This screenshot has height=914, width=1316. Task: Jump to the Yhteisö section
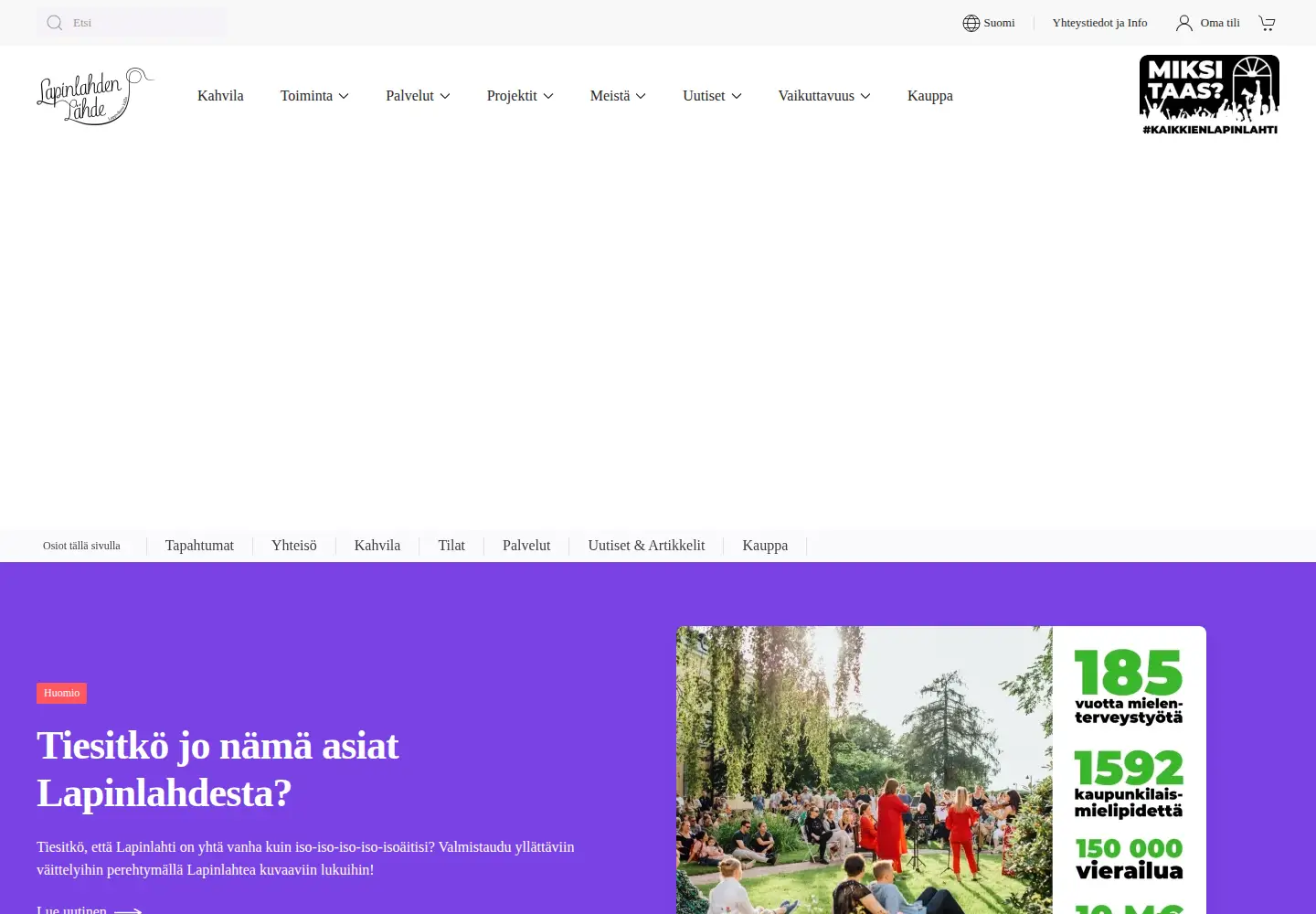tap(294, 546)
